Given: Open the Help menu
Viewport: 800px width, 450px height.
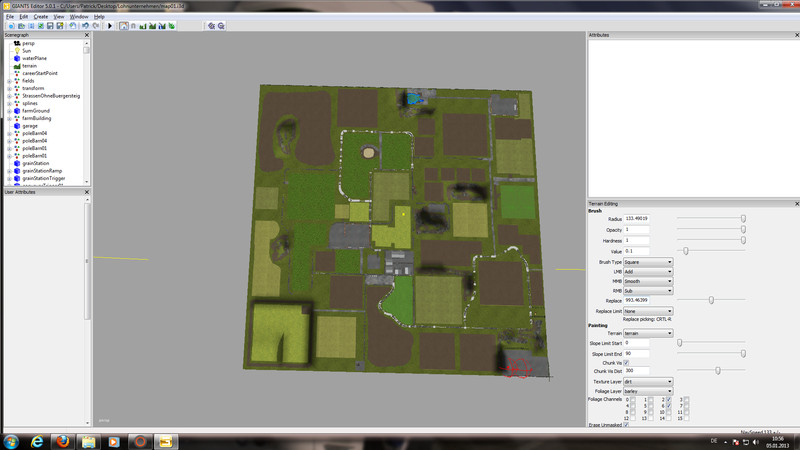Looking at the screenshot, I should click(x=99, y=17).
